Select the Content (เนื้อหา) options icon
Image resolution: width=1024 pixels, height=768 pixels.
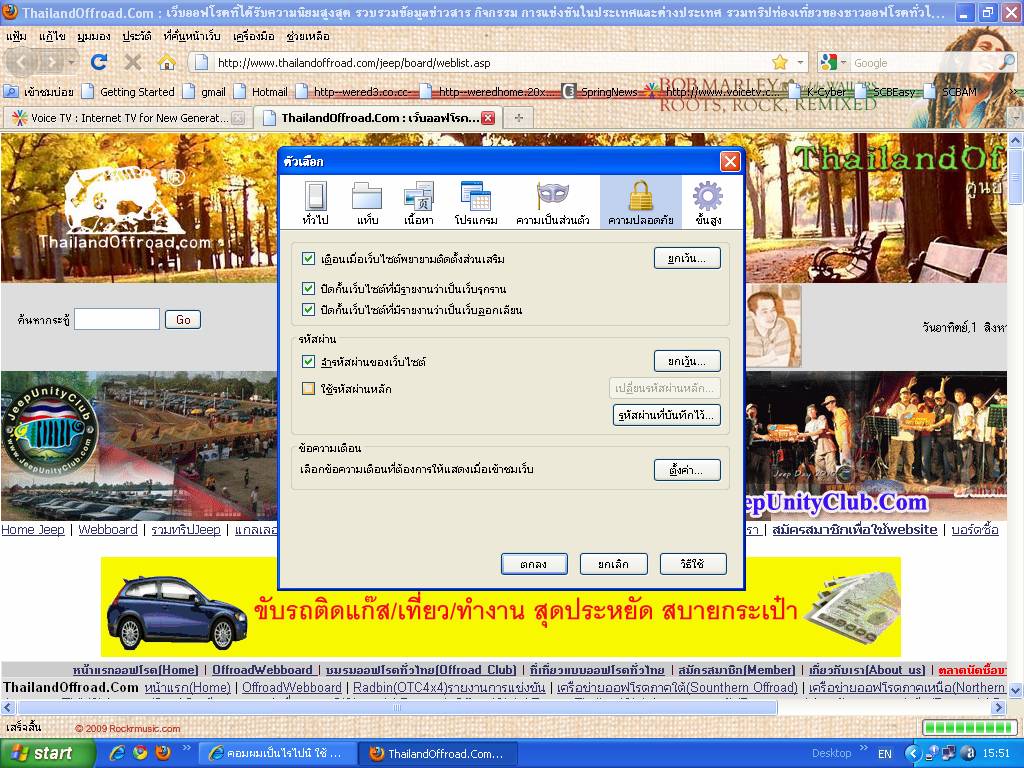click(418, 203)
